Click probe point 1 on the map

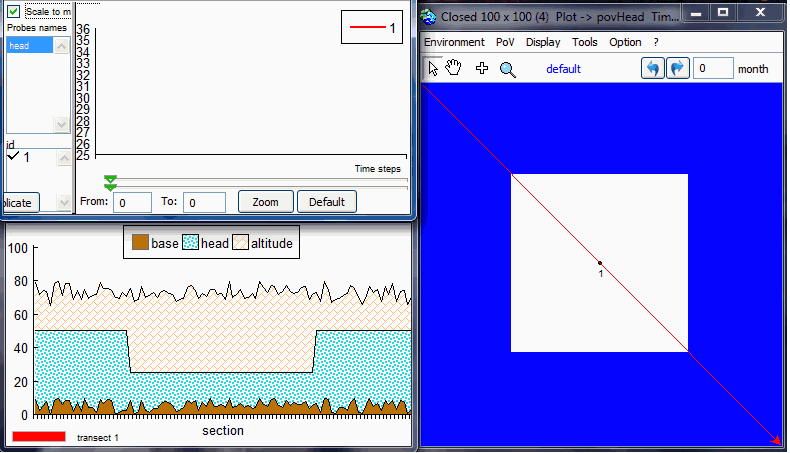[600, 263]
